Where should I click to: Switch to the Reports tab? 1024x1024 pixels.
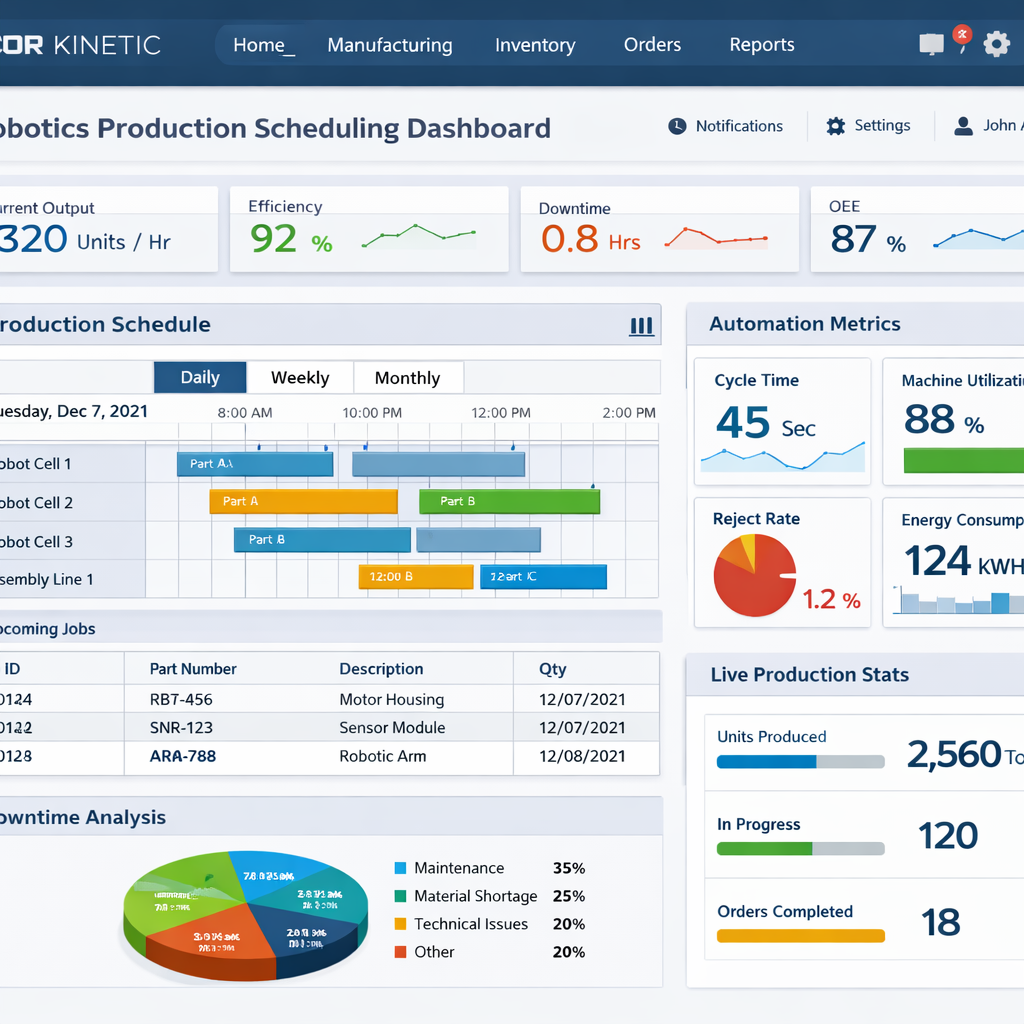point(761,44)
